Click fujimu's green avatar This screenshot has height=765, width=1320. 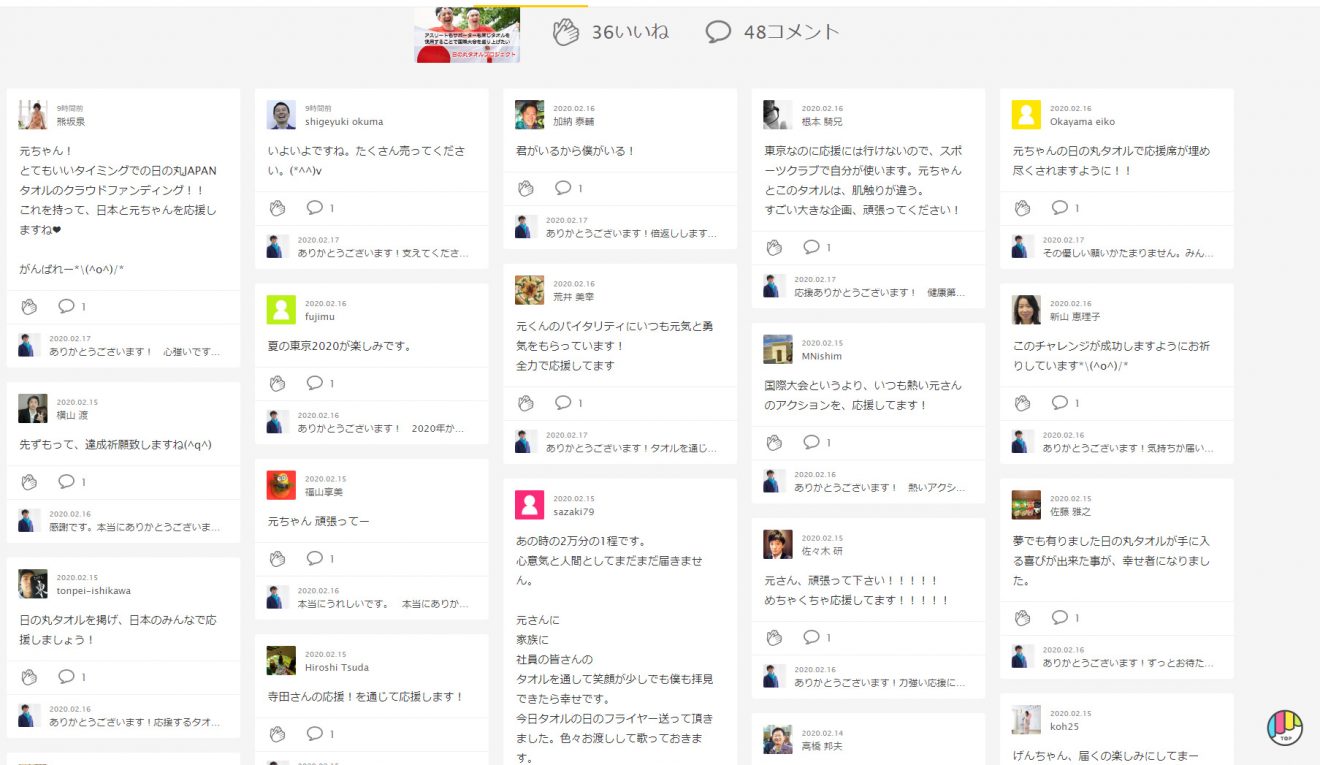click(x=281, y=309)
